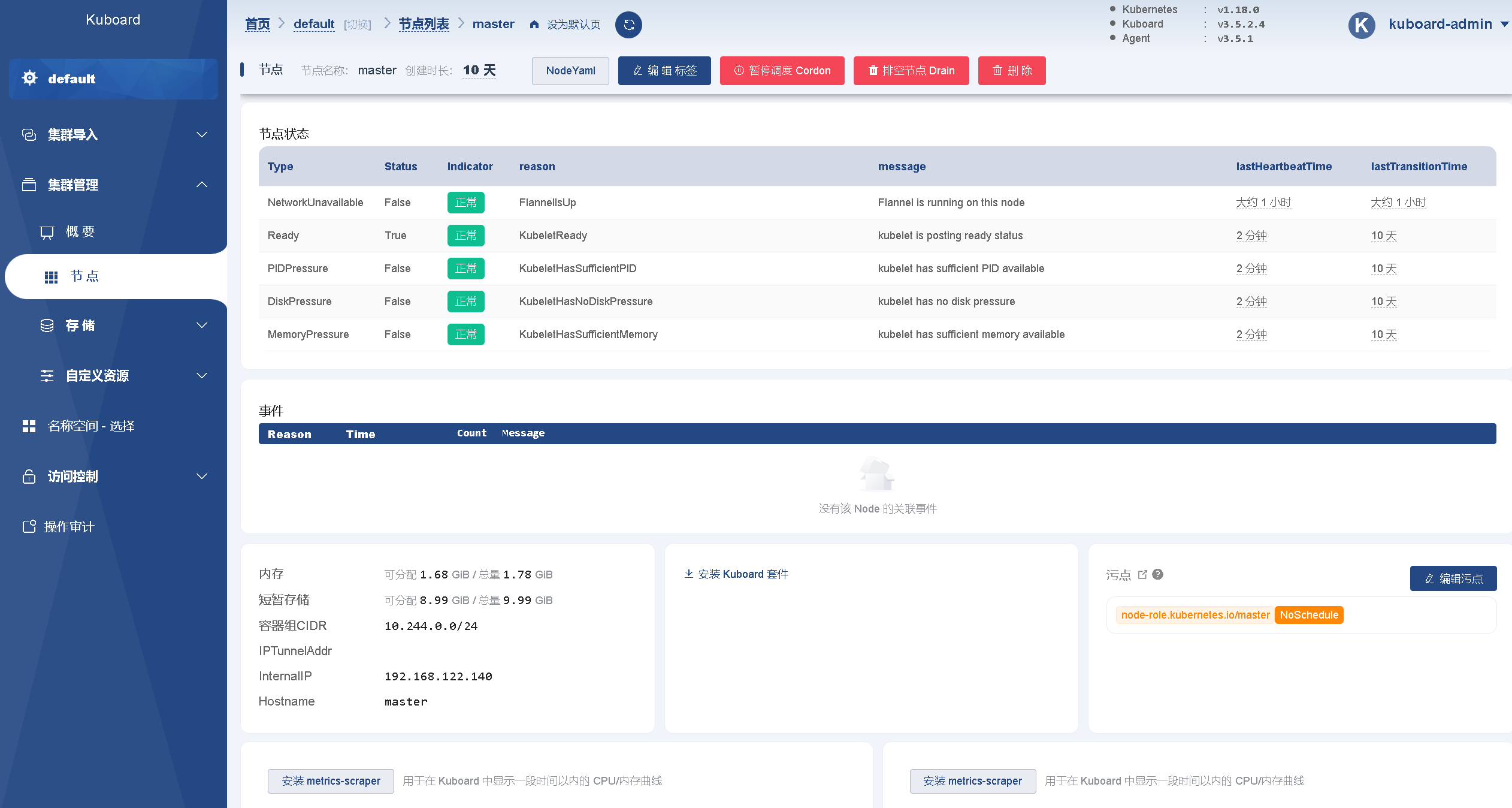Click the K avatar logo
Image resolution: width=1512 pixels, height=808 pixels.
tap(1362, 25)
